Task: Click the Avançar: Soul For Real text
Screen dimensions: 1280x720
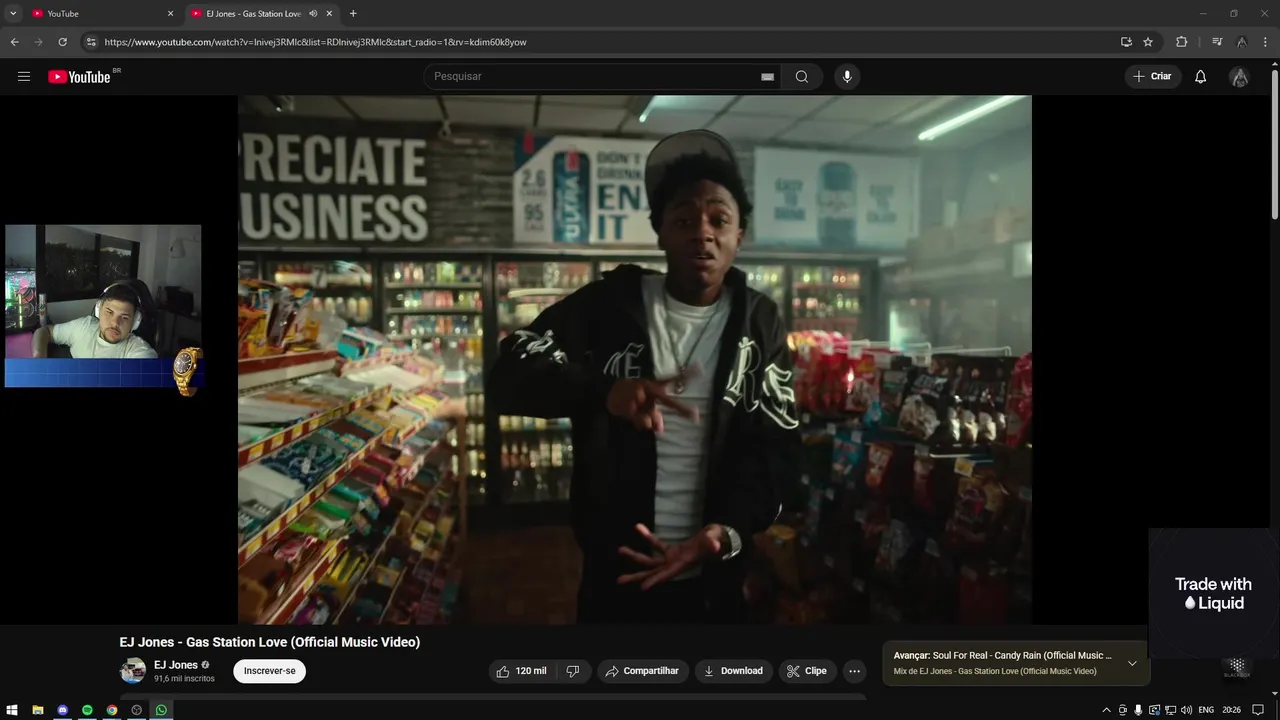Action: point(1002,656)
